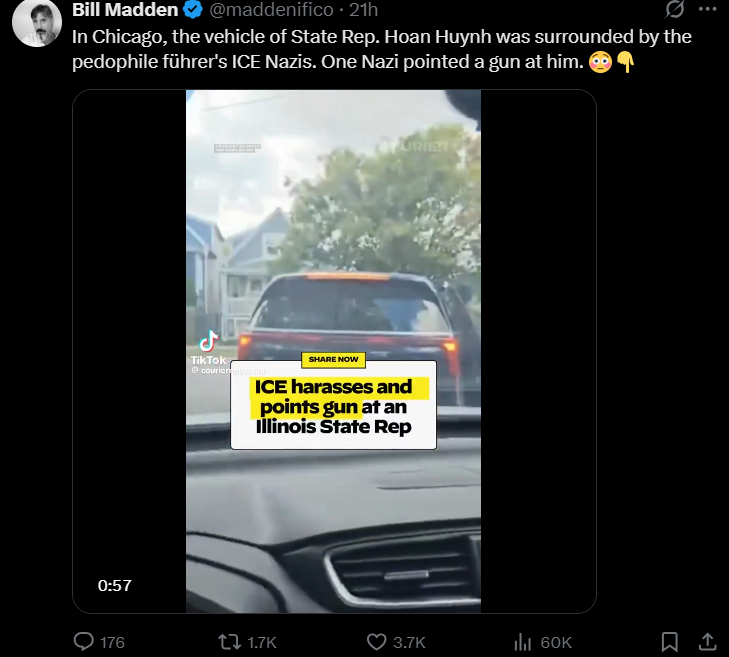Screen dimensions: 729x657
Task: Go to the @maddenifico handle
Action: coord(271,10)
